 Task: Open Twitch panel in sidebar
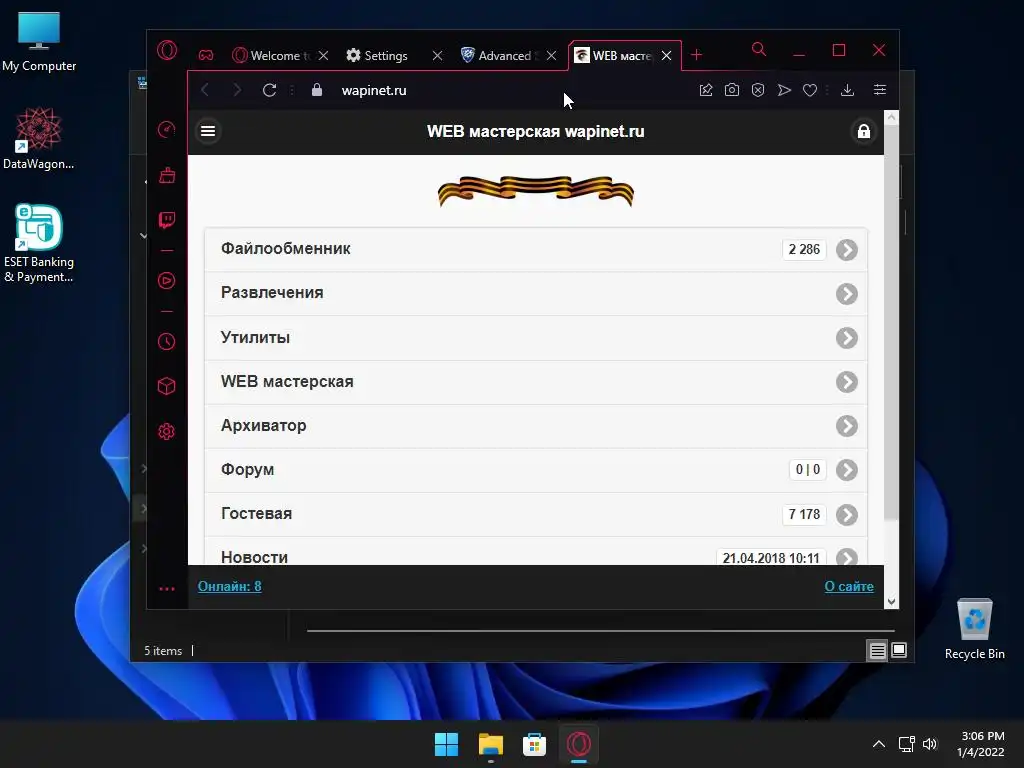tap(167, 219)
